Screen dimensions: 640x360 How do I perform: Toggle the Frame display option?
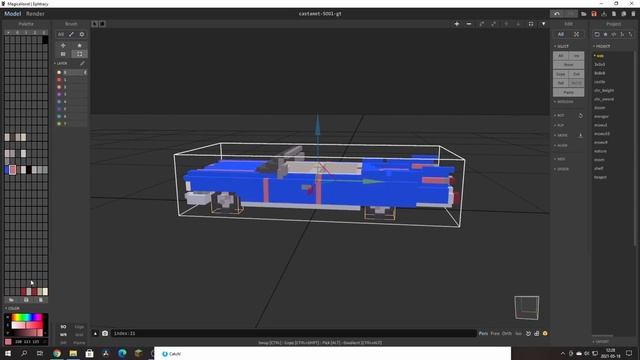79,343
